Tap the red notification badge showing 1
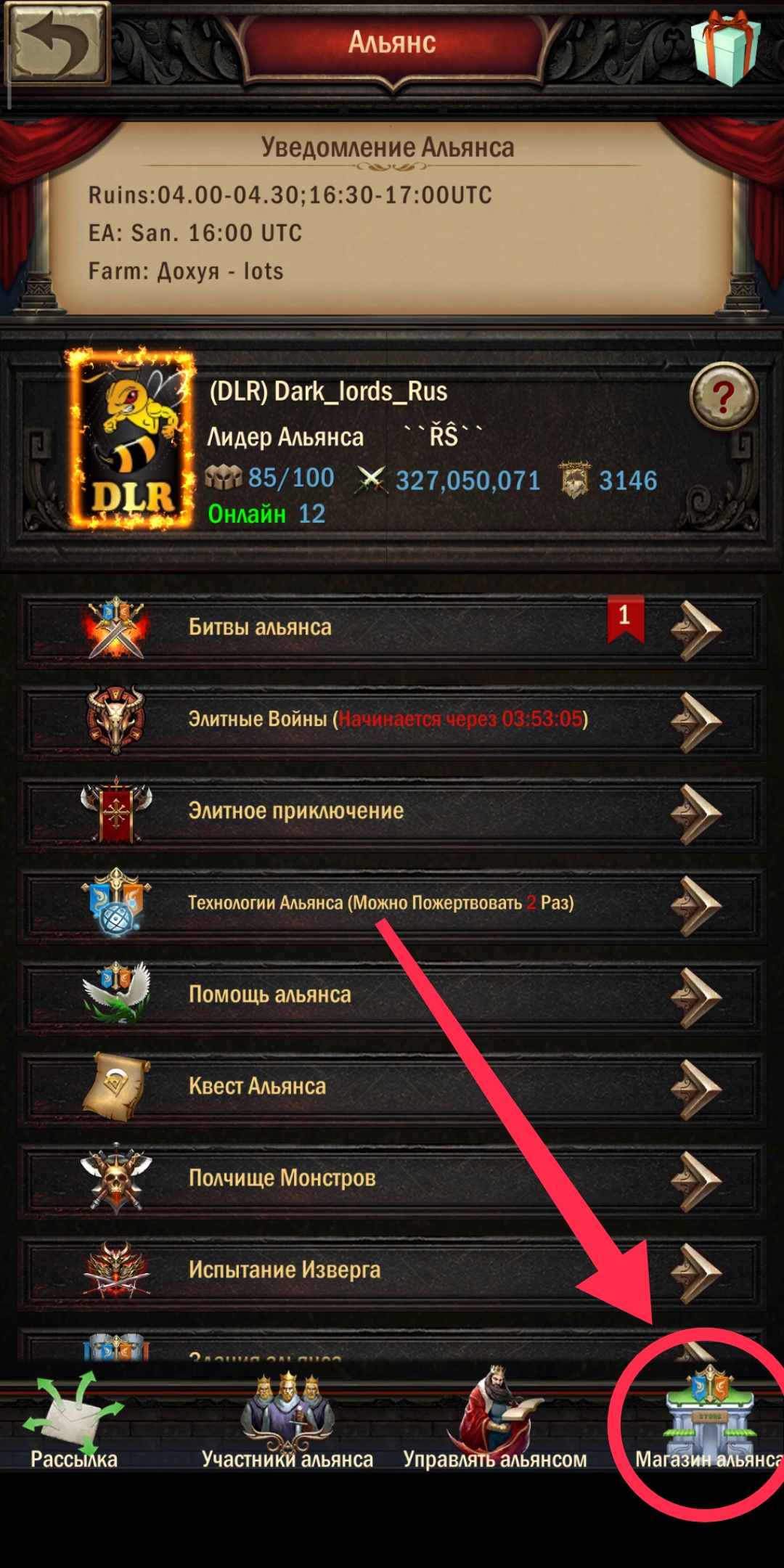This screenshot has width=784, height=1568. pyautogui.click(x=625, y=618)
